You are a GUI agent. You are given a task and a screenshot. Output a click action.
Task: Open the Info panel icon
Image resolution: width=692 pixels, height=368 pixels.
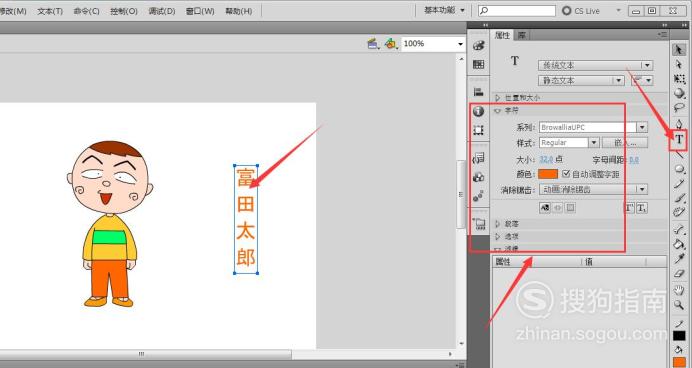click(x=478, y=111)
